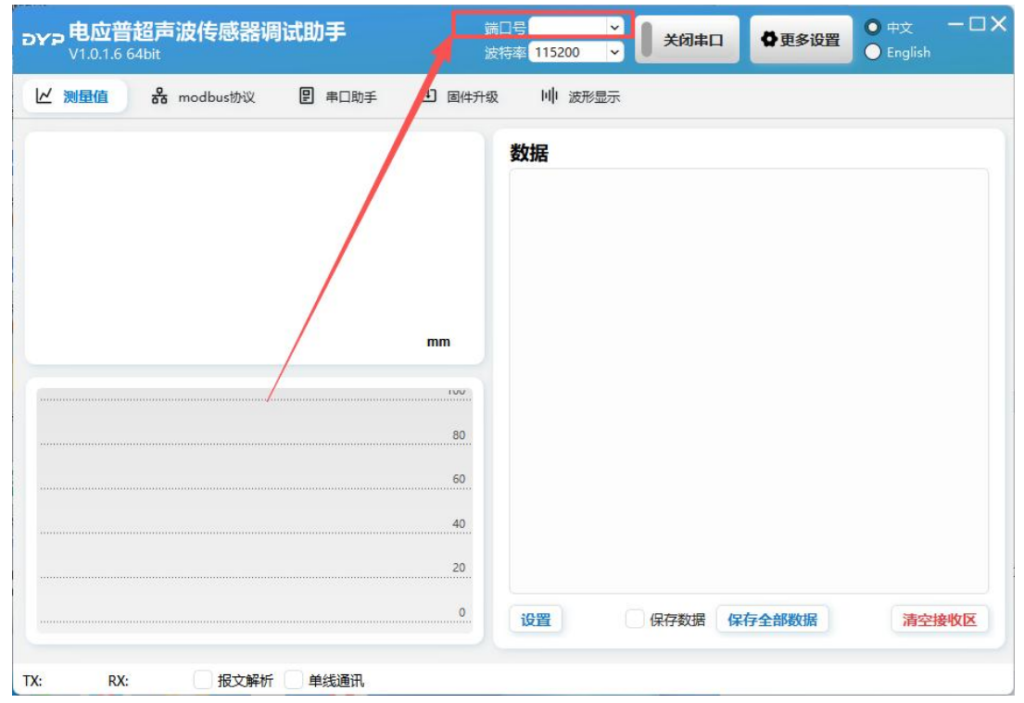Click the DYP logo in title bar
Image resolution: width=1024 pixels, height=703 pixels.
[42, 40]
